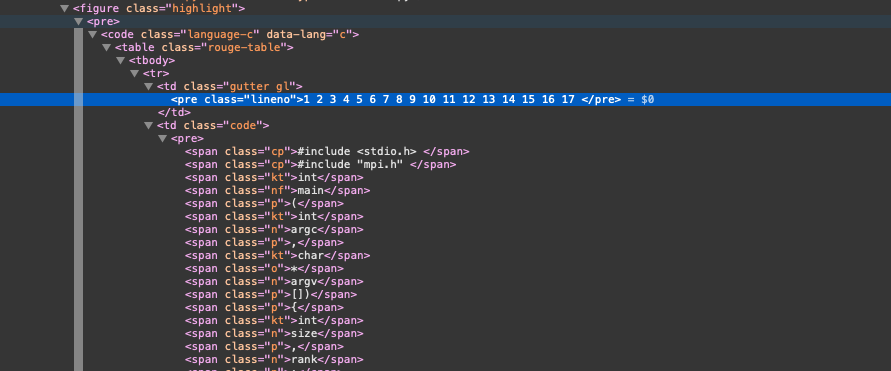The height and width of the screenshot is (371, 891).
Task: Collapse the tbody element
Action: click(120, 61)
